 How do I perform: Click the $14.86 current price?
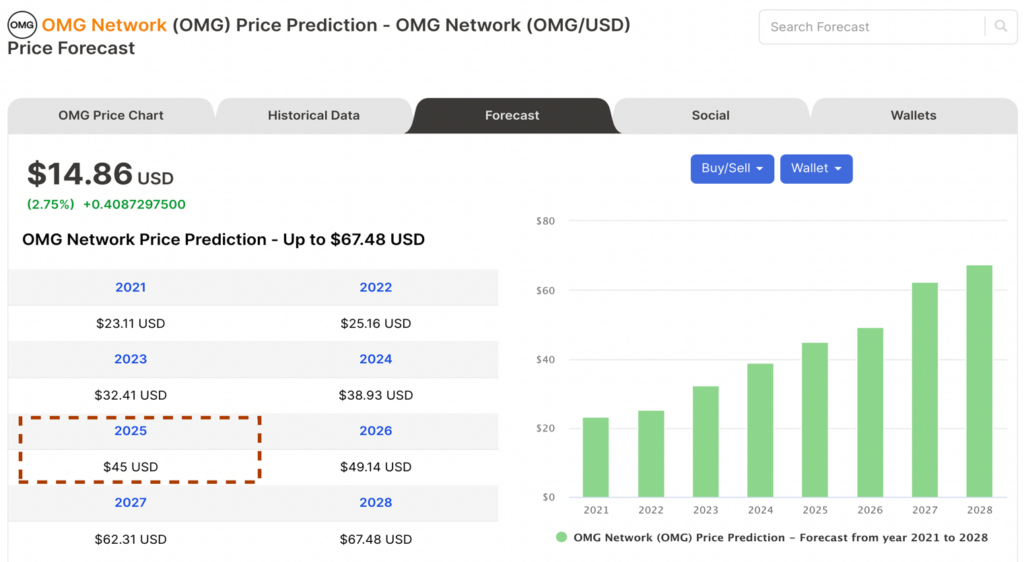coord(80,174)
